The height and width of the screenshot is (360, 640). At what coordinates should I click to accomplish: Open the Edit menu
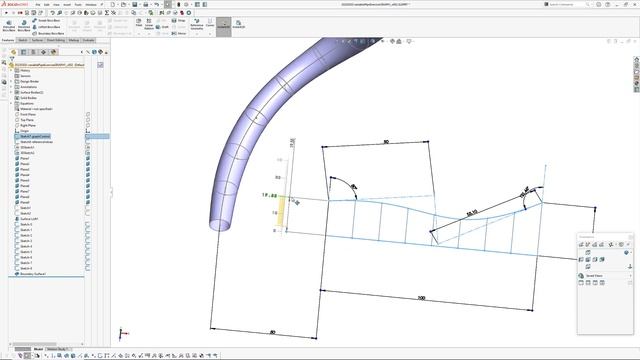[x=47, y=4]
